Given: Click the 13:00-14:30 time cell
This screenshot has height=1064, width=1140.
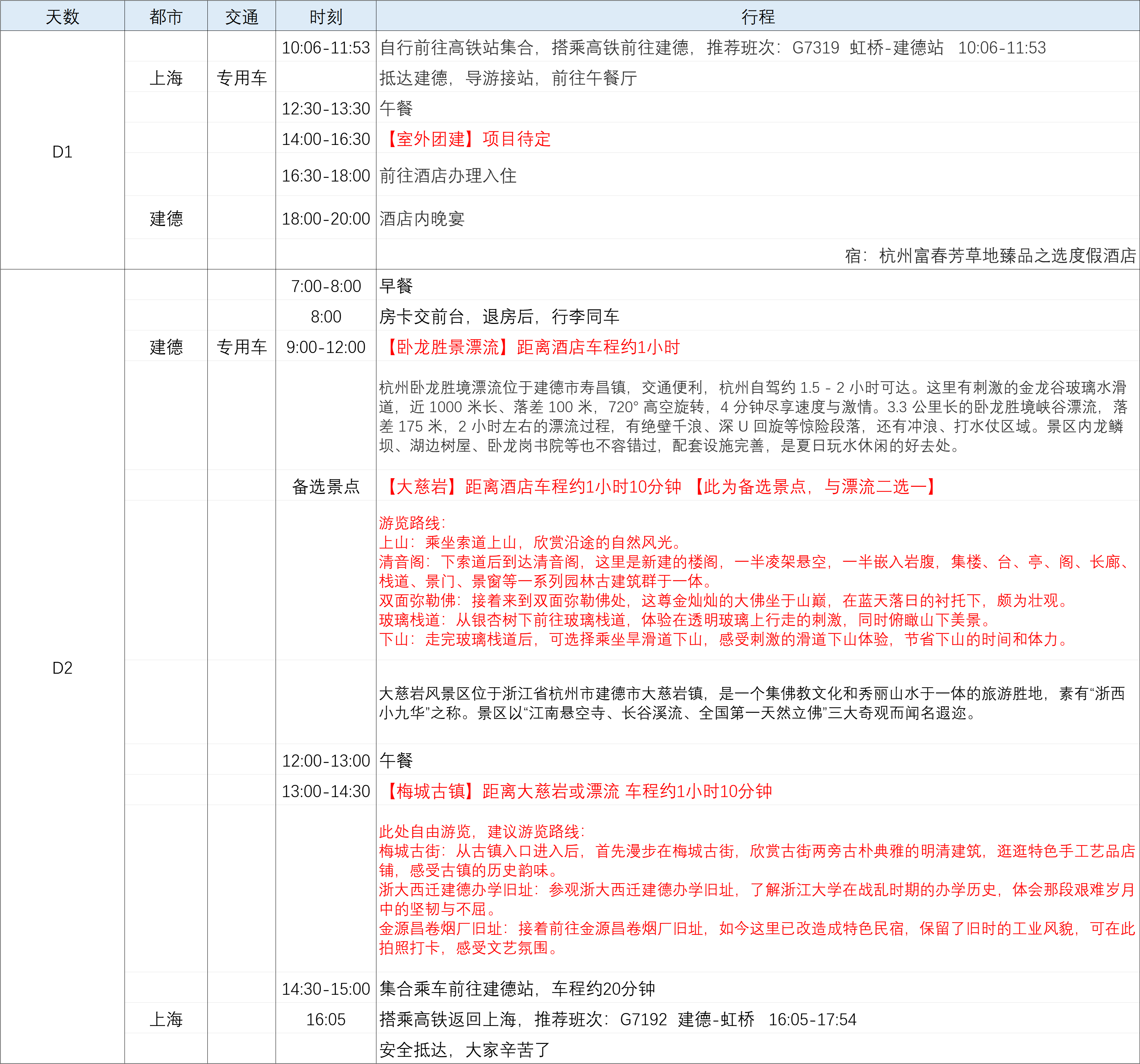Looking at the screenshot, I should click(x=325, y=791).
